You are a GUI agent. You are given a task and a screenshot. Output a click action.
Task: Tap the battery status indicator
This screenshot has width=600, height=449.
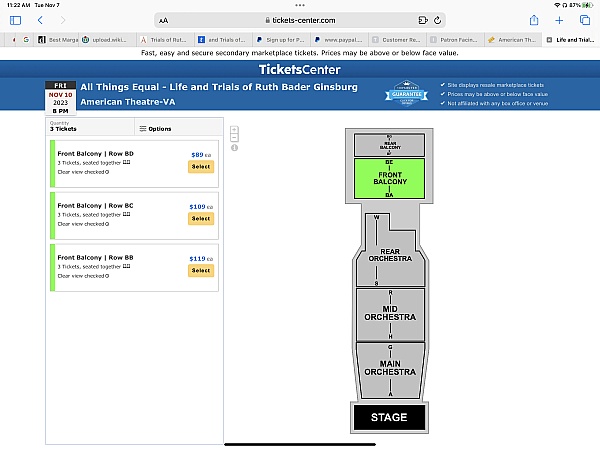click(587, 5)
